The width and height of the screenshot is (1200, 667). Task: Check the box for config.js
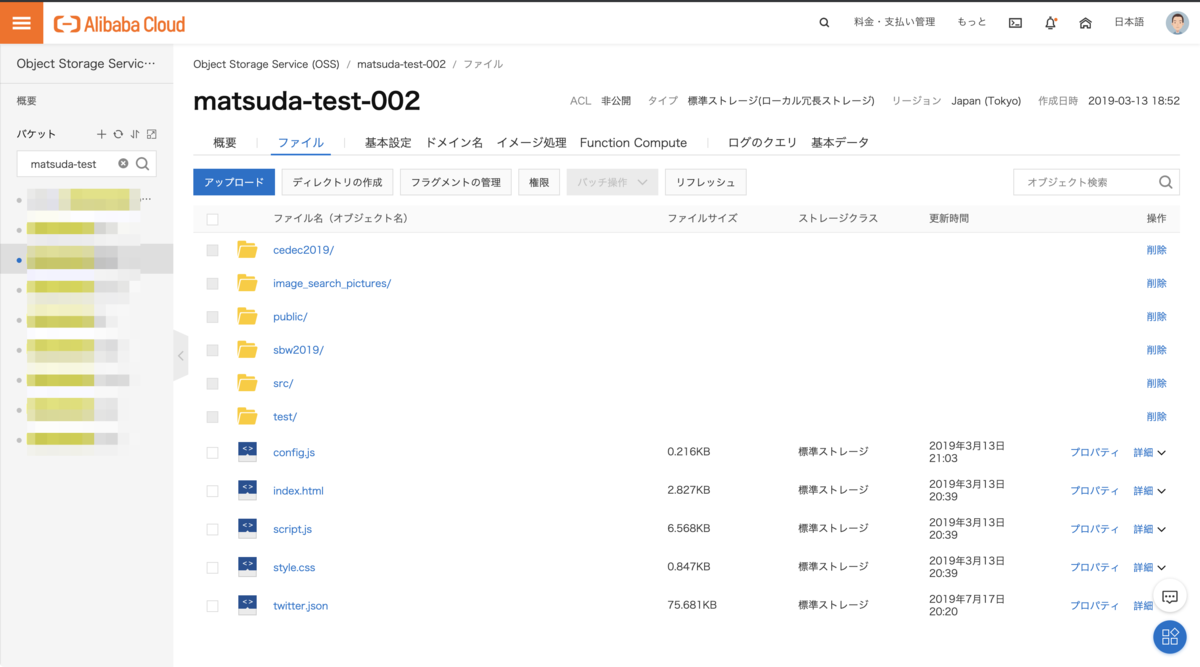(x=212, y=453)
